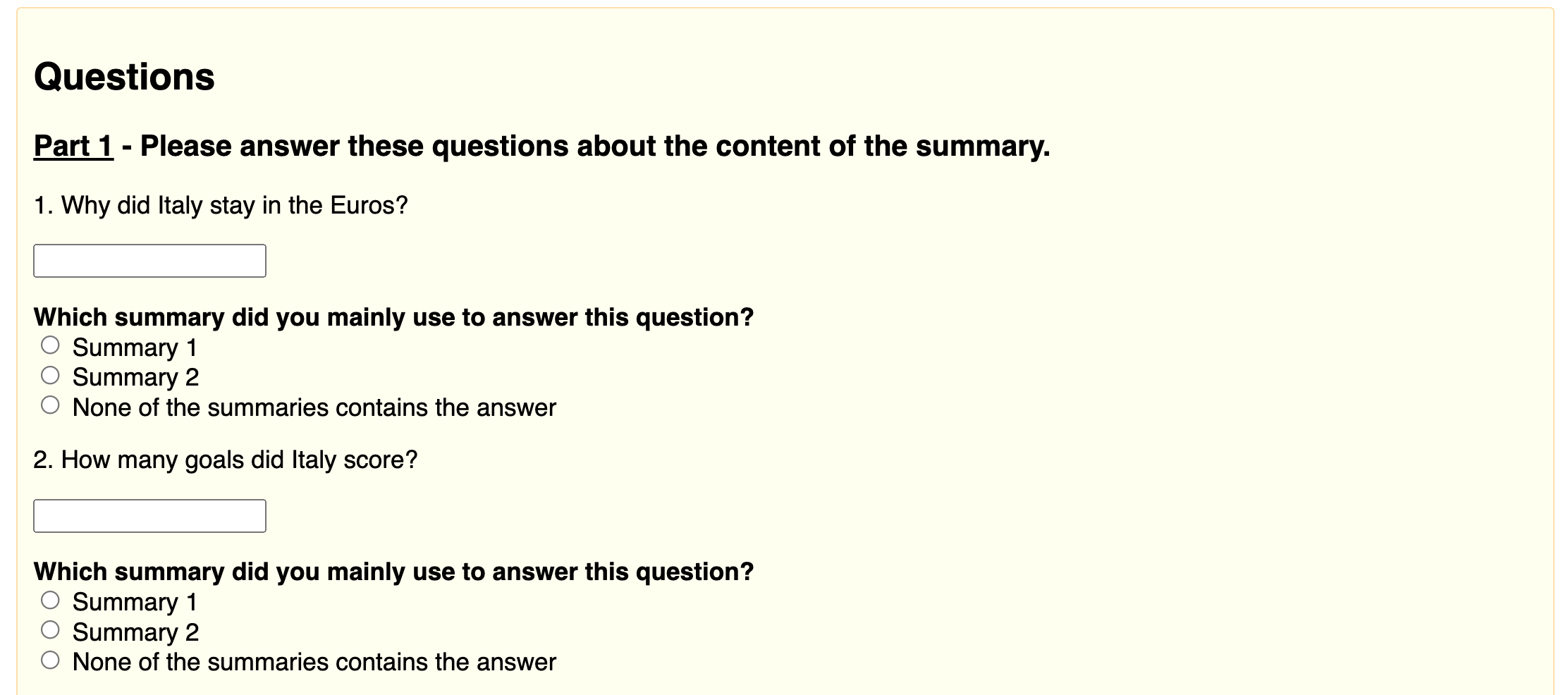Click 'None of the summaries contains the answer' label, question 2
1568x695 pixels.
pyautogui.click(x=314, y=662)
